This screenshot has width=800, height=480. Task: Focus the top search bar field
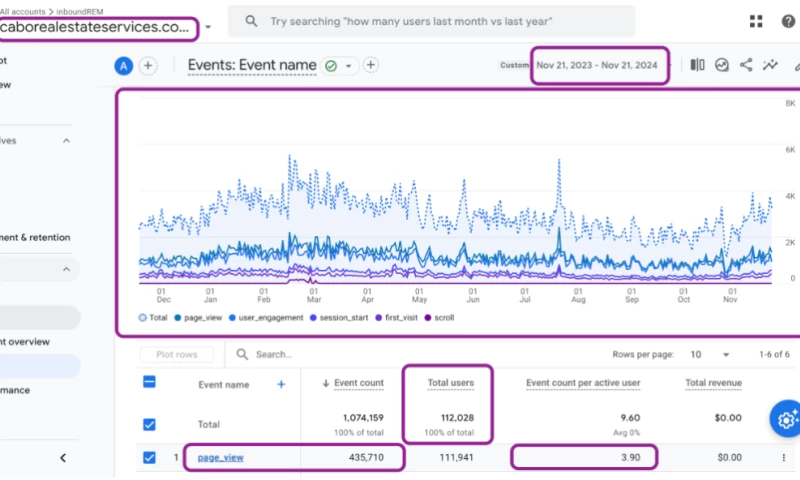pyautogui.click(x=431, y=21)
